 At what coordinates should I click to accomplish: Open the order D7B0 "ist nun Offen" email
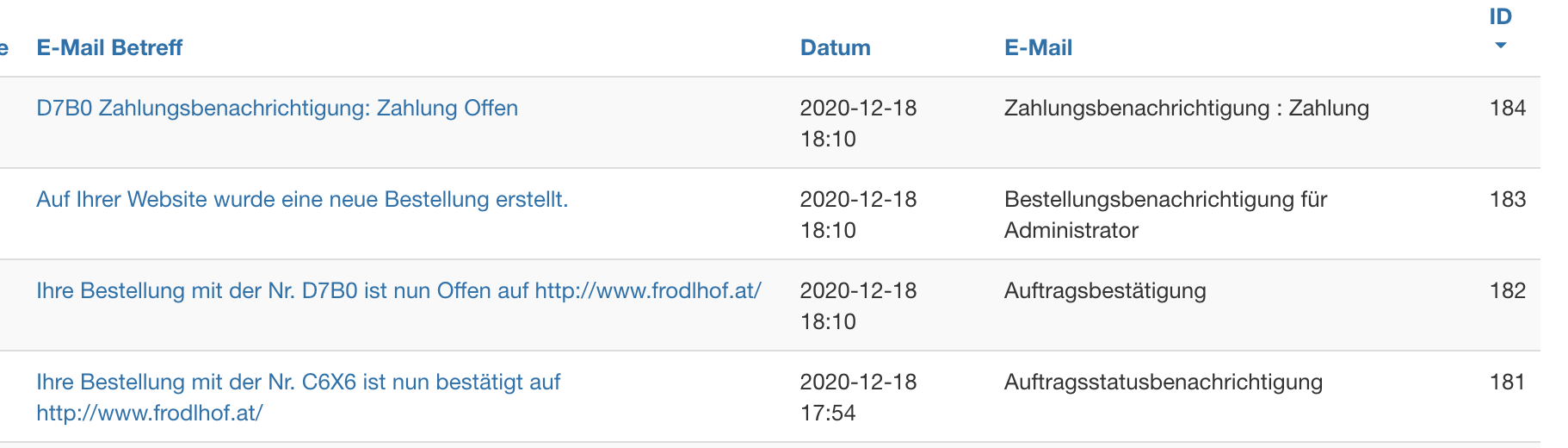click(398, 291)
